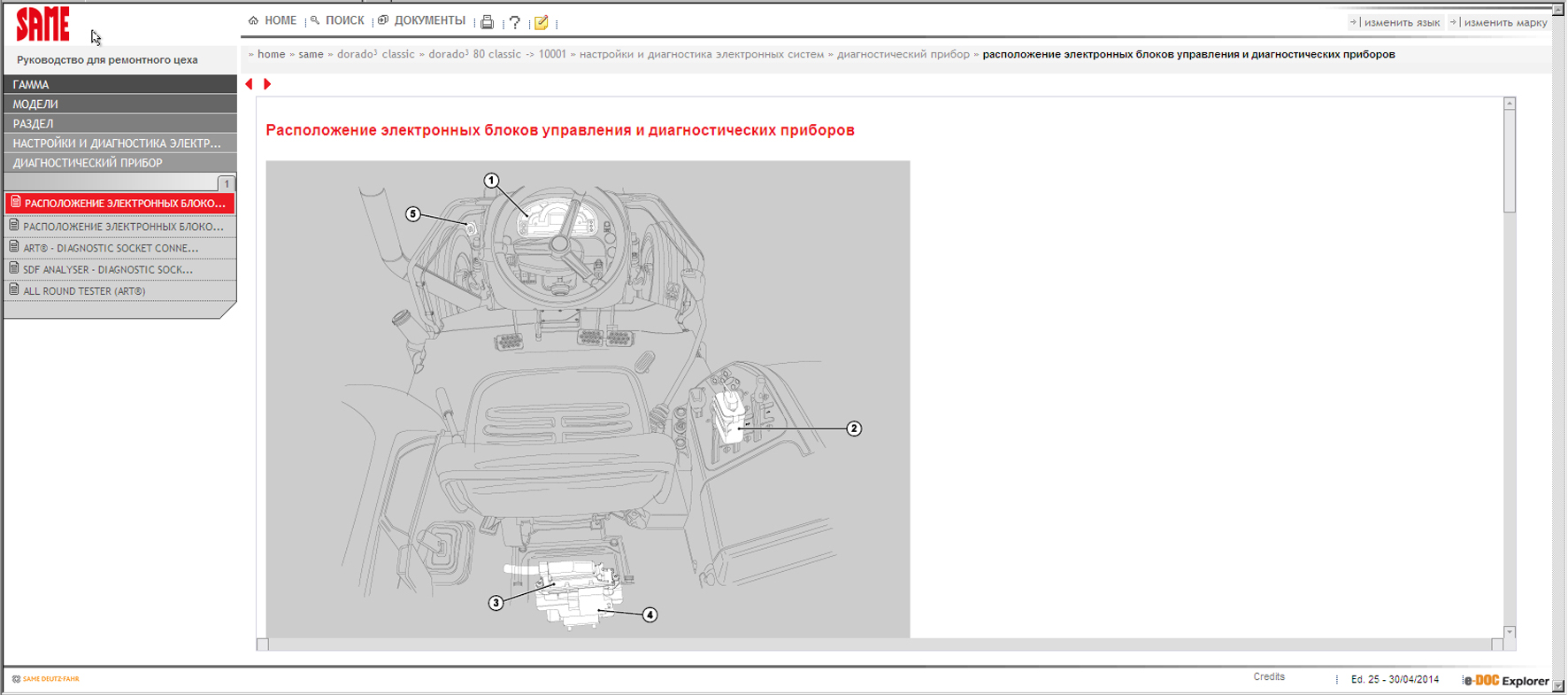Click the printer icon in the toolbar
The width and height of the screenshot is (1568, 695).
click(x=487, y=22)
